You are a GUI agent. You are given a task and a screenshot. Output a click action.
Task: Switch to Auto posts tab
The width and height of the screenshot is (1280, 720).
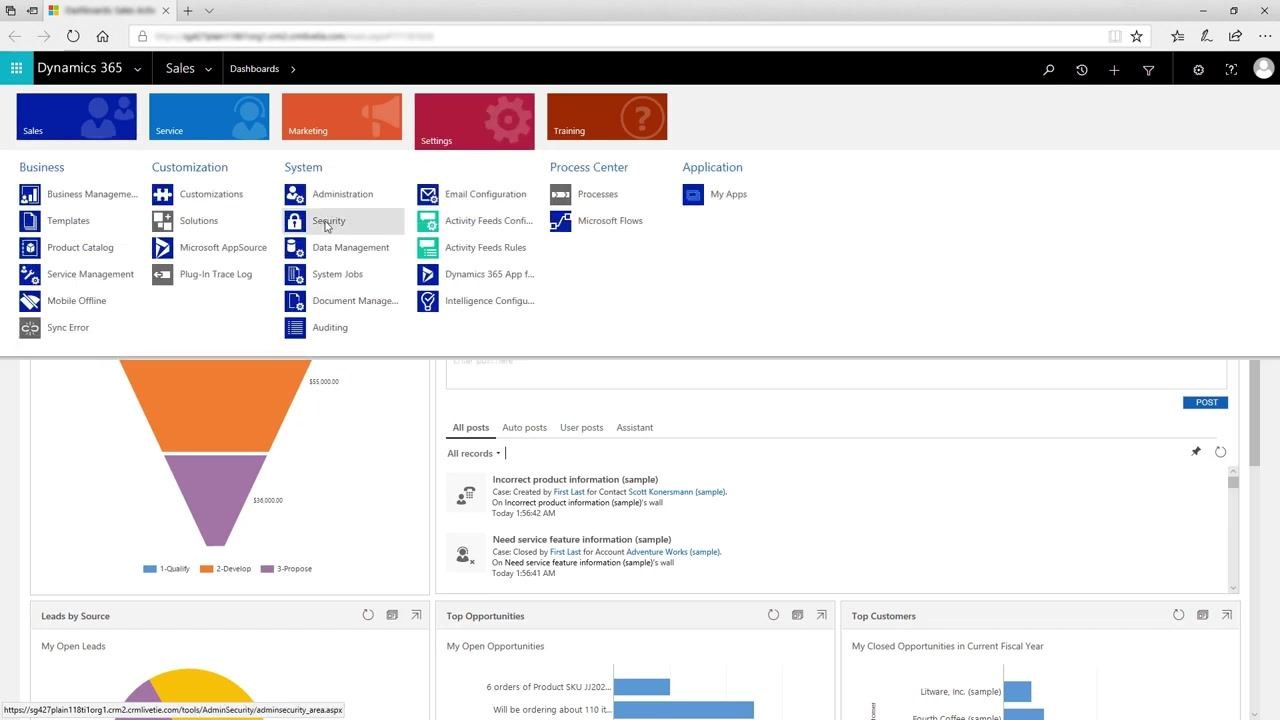point(524,428)
